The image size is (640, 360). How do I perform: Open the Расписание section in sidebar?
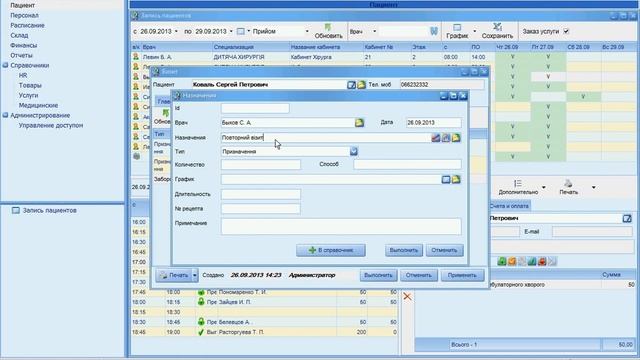coord(27,25)
